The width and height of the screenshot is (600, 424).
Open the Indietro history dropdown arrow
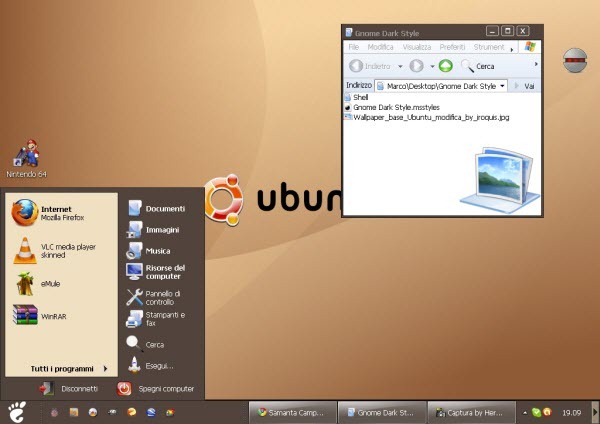point(400,66)
